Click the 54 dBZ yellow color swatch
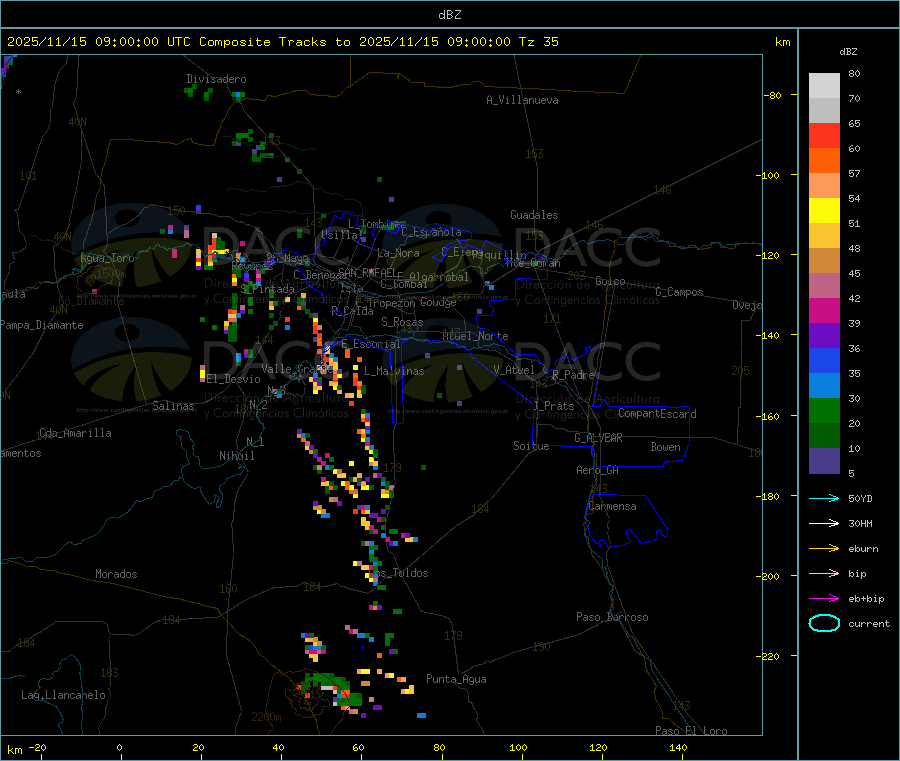 point(824,211)
